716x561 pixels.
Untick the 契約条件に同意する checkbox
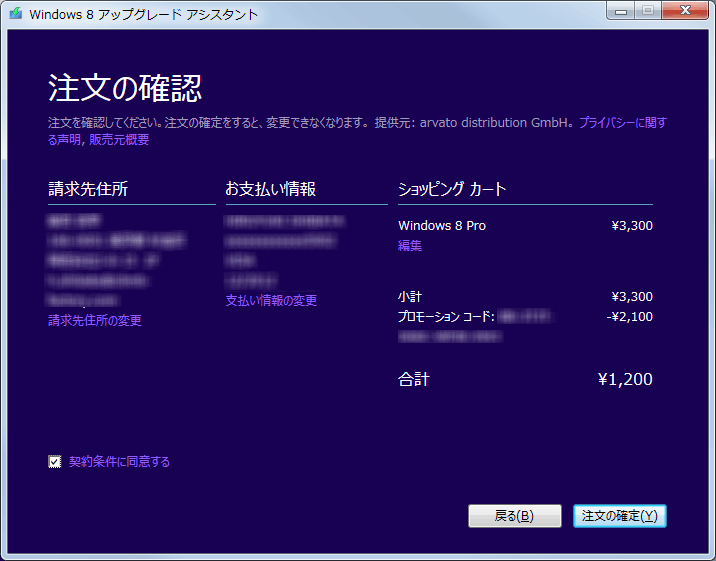(x=54, y=461)
